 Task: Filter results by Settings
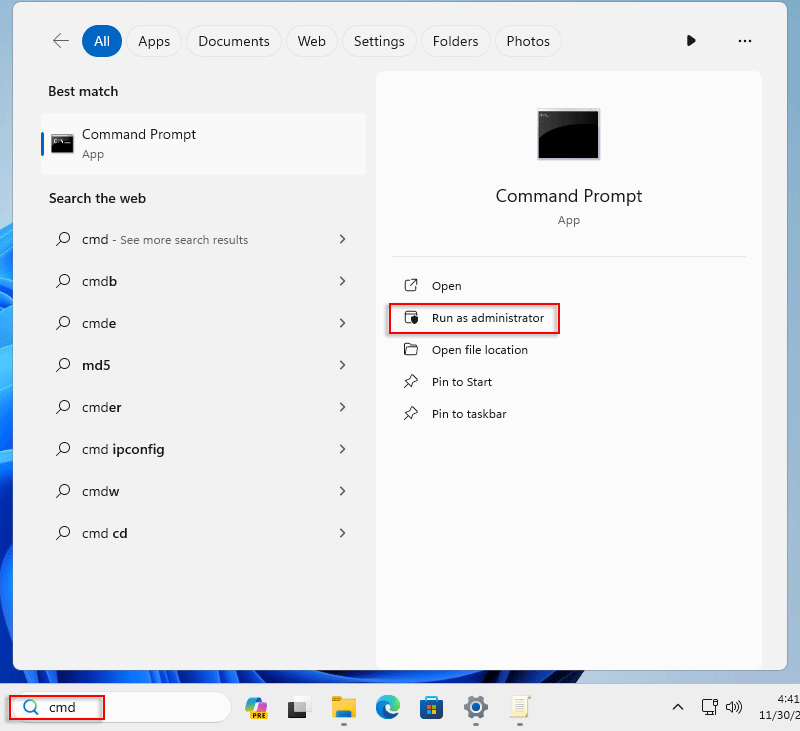click(379, 41)
